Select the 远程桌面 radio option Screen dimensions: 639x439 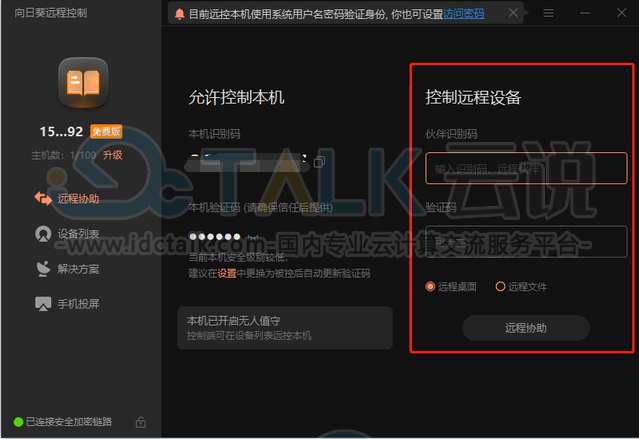tap(451, 287)
